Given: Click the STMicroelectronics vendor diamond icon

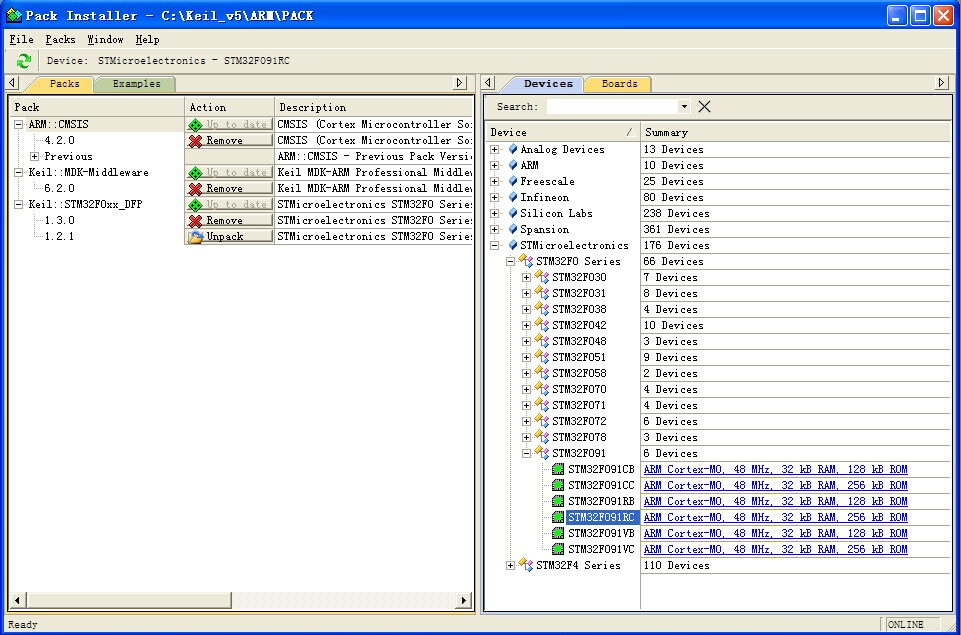Looking at the screenshot, I should pyautogui.click(x=513, y=245).
